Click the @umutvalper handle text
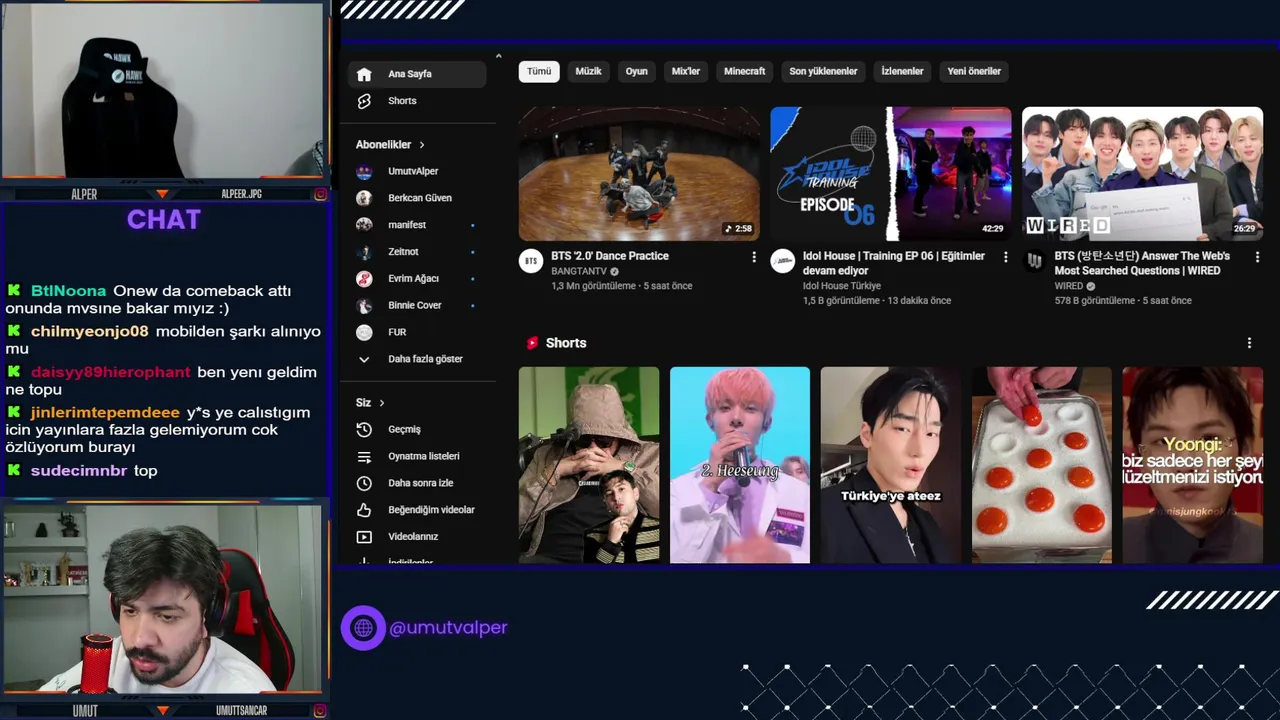The height and width of the screenshot is (720, 1280). click(x=448, y=628)
